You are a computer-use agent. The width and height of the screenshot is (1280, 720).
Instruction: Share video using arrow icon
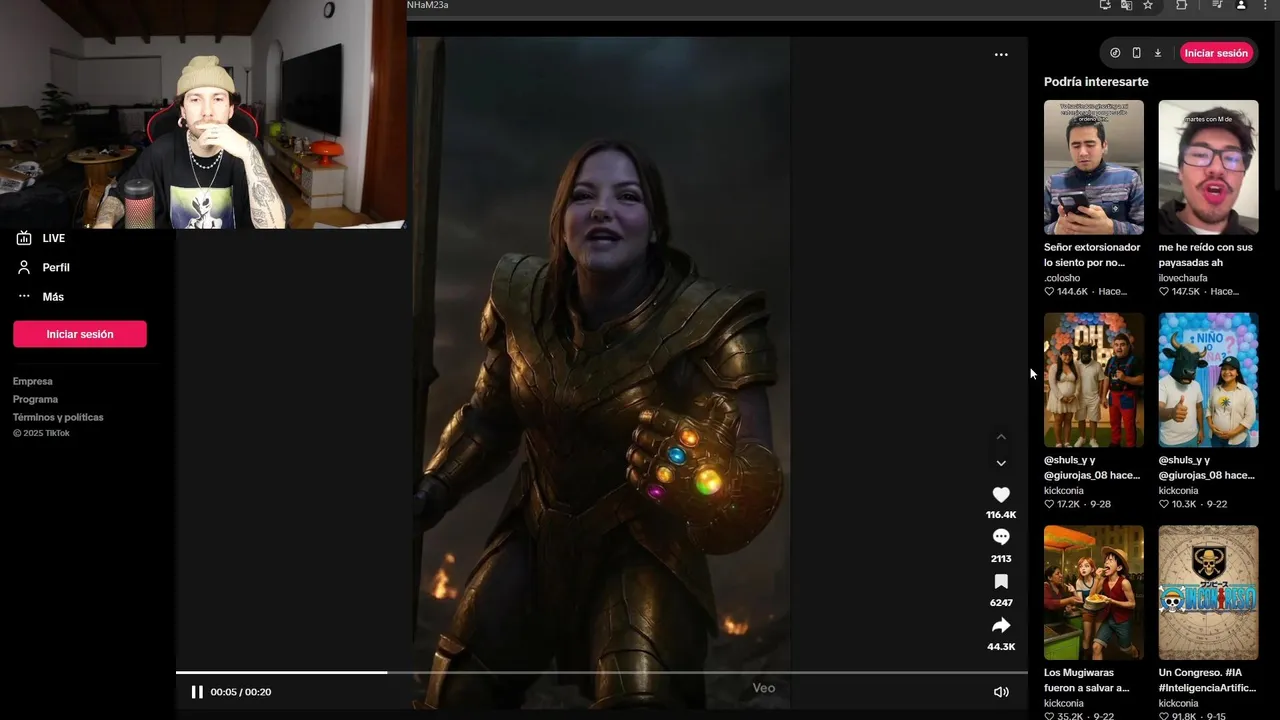[1001, 625]
